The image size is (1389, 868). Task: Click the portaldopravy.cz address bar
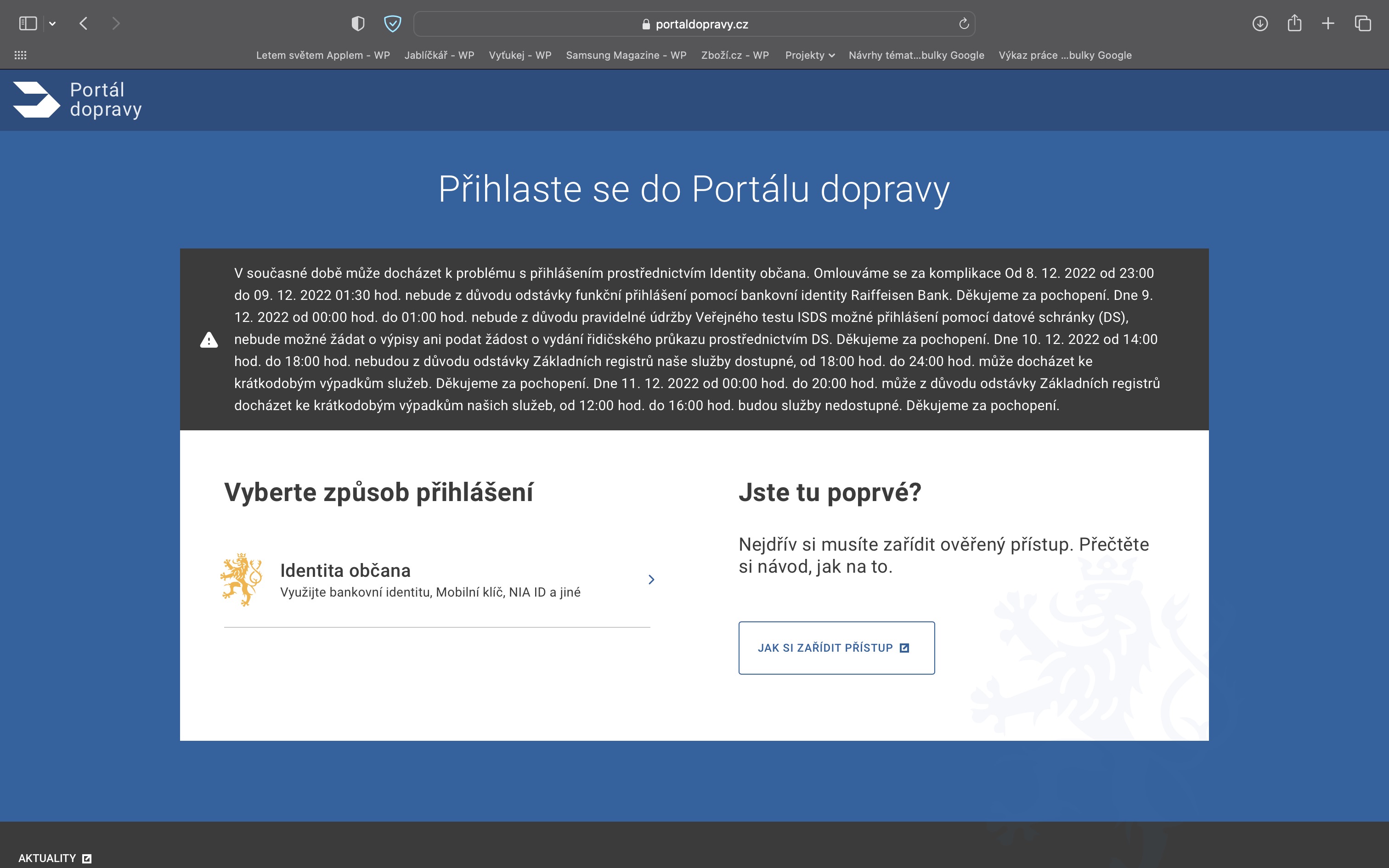(x=694, y=24)
